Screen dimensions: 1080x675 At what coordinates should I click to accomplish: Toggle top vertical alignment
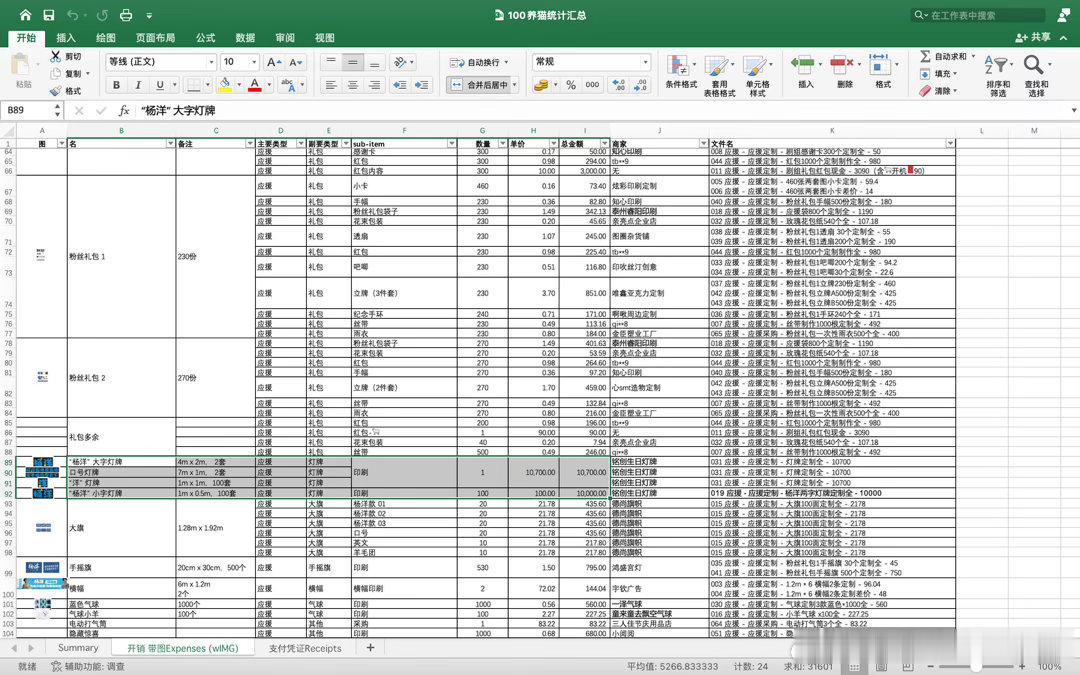click(x=331, y=62)
